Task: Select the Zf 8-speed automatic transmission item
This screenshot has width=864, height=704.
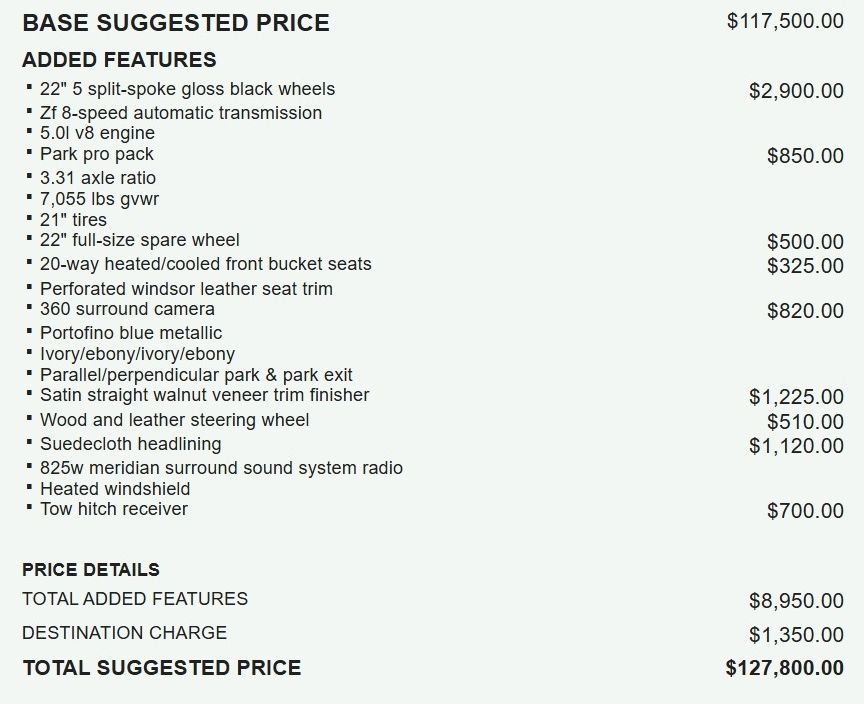Action: pyautogui.click(x=181, y=112)
